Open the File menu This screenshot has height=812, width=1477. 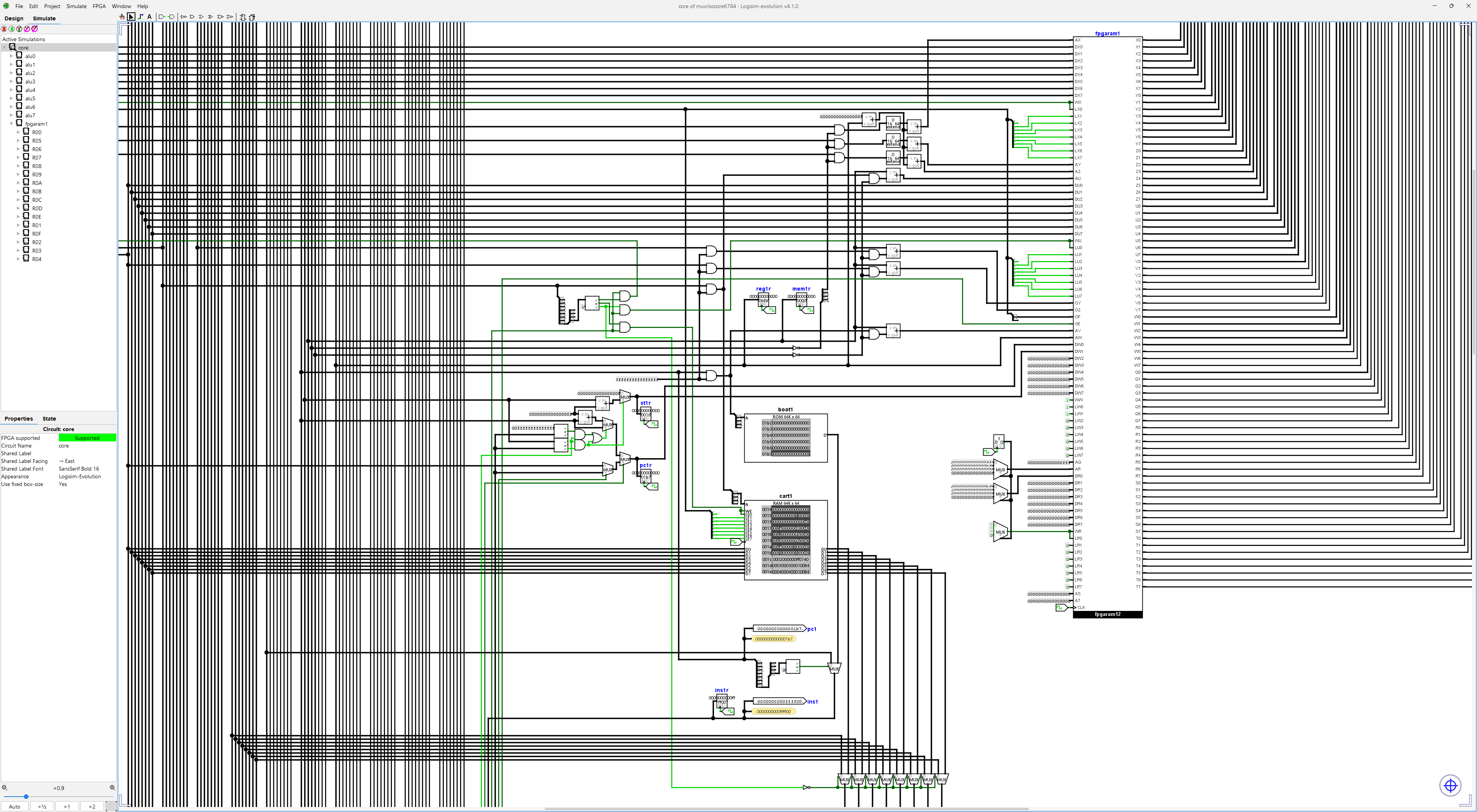pyautogui.click(x=19, y=6)
